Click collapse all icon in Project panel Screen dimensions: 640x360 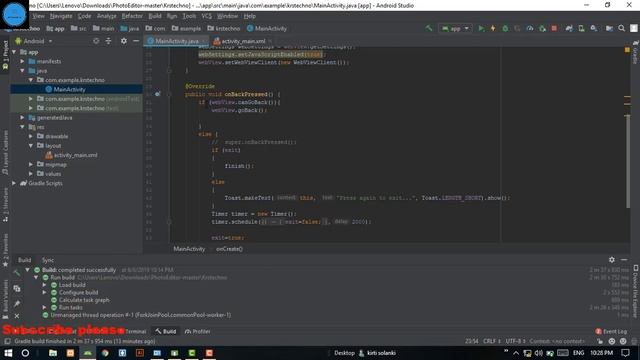pyautogui.click(x=108, y=41)
